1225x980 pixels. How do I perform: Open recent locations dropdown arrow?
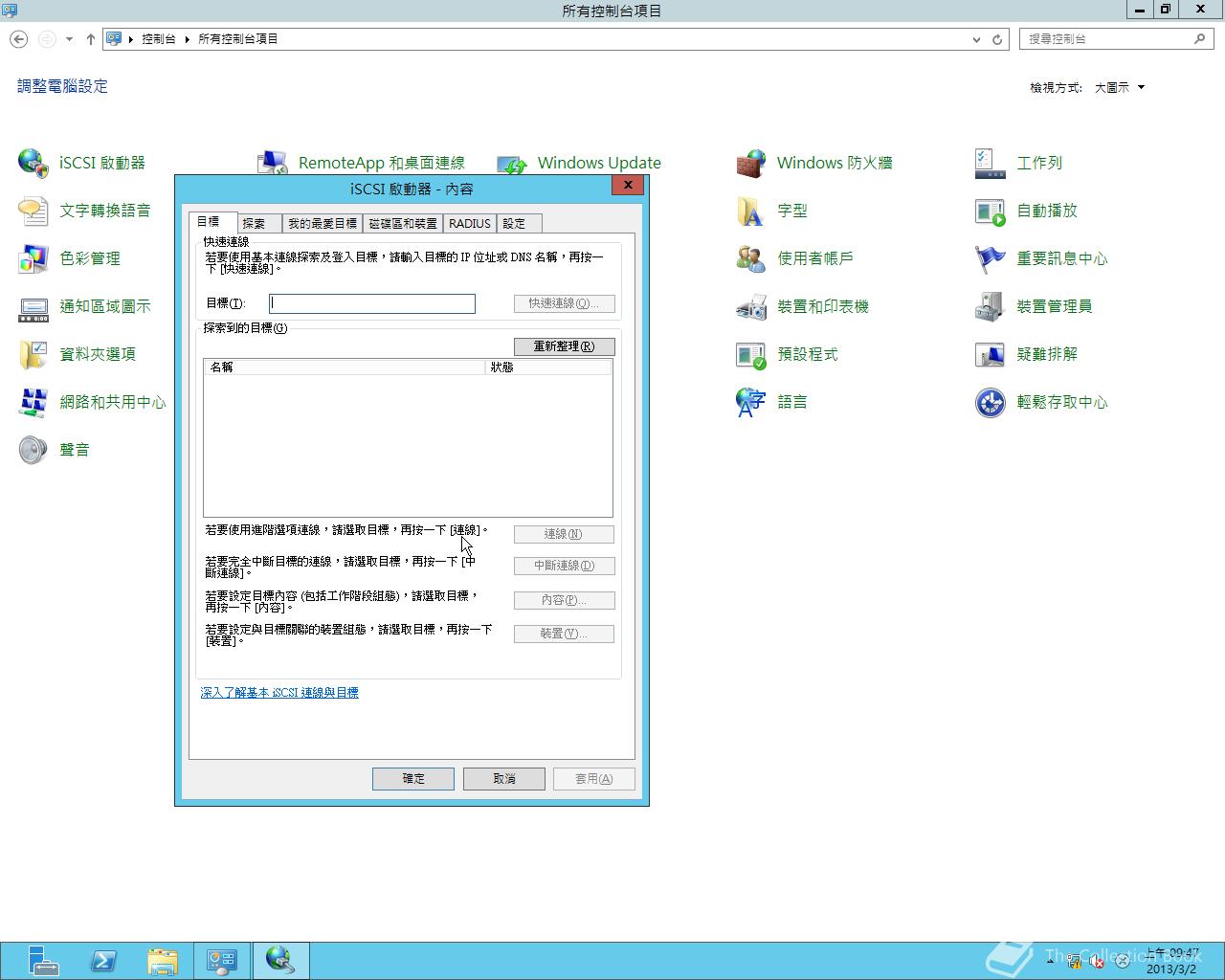[69, 39]
